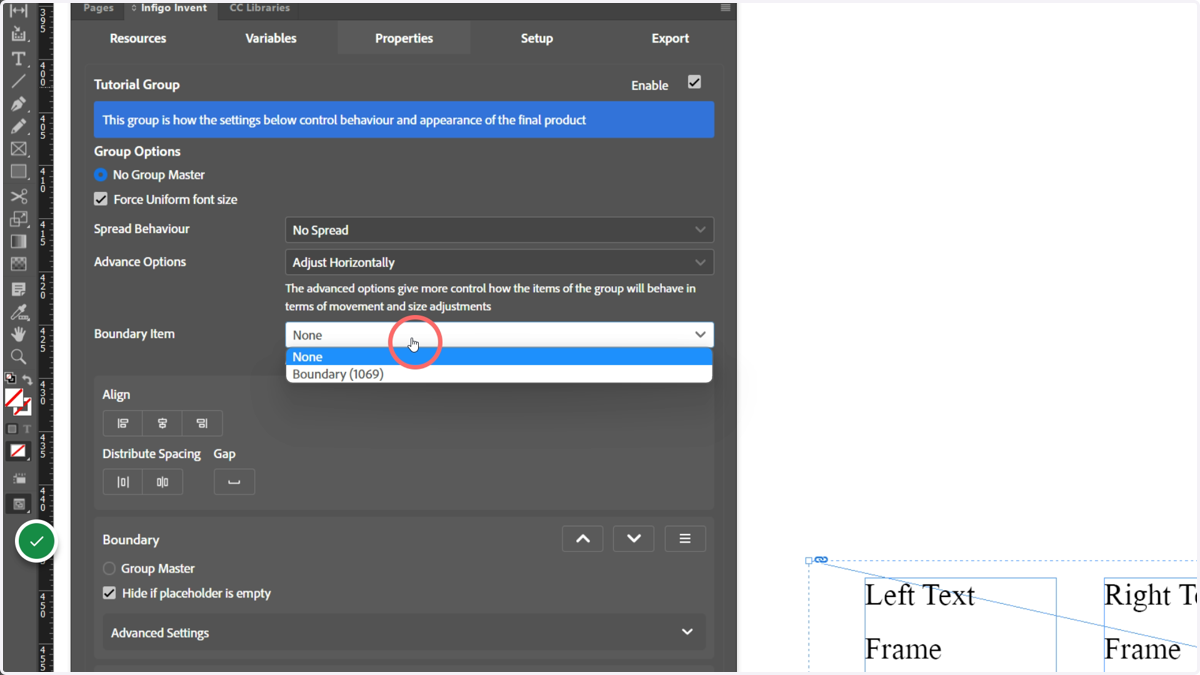This screenshot has width=1200, height=675.
Task: Click the Boundary Item dropdown field
Action: point(499,334)
